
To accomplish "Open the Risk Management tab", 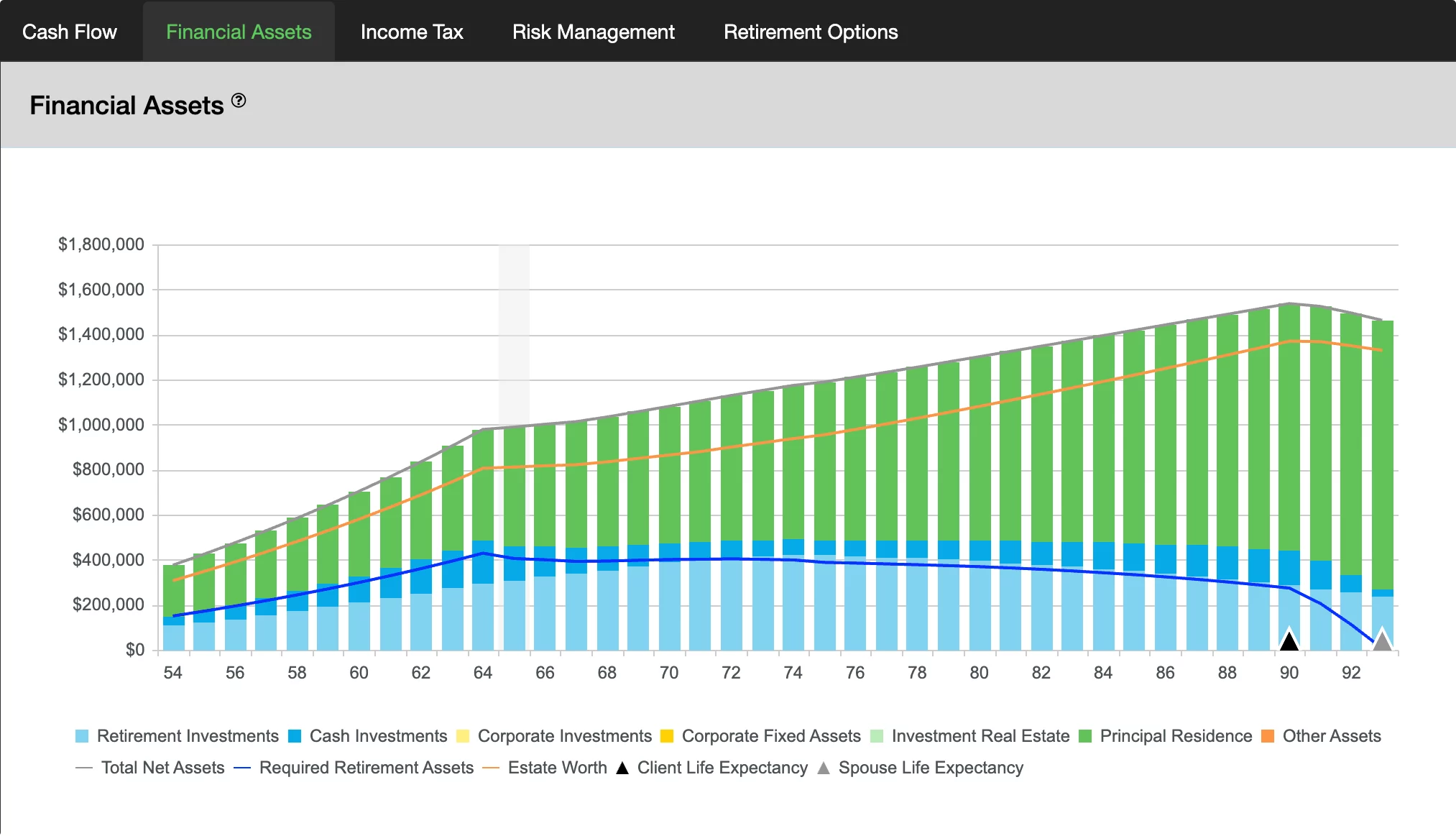I will tap(594, 32).
